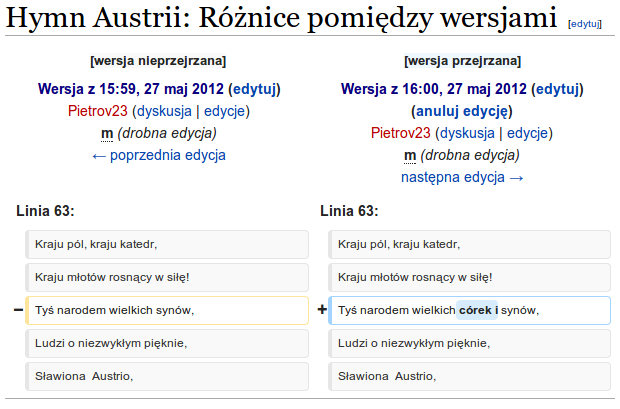The image size is (620, 409).
Task: View edycje of the right-column Pietrov23
Action: coord(527,133)
